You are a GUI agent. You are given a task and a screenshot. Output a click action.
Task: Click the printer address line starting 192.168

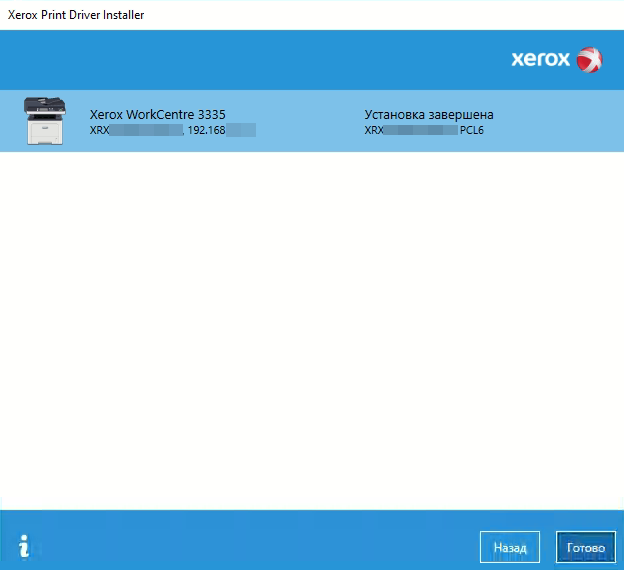point(173,130)
